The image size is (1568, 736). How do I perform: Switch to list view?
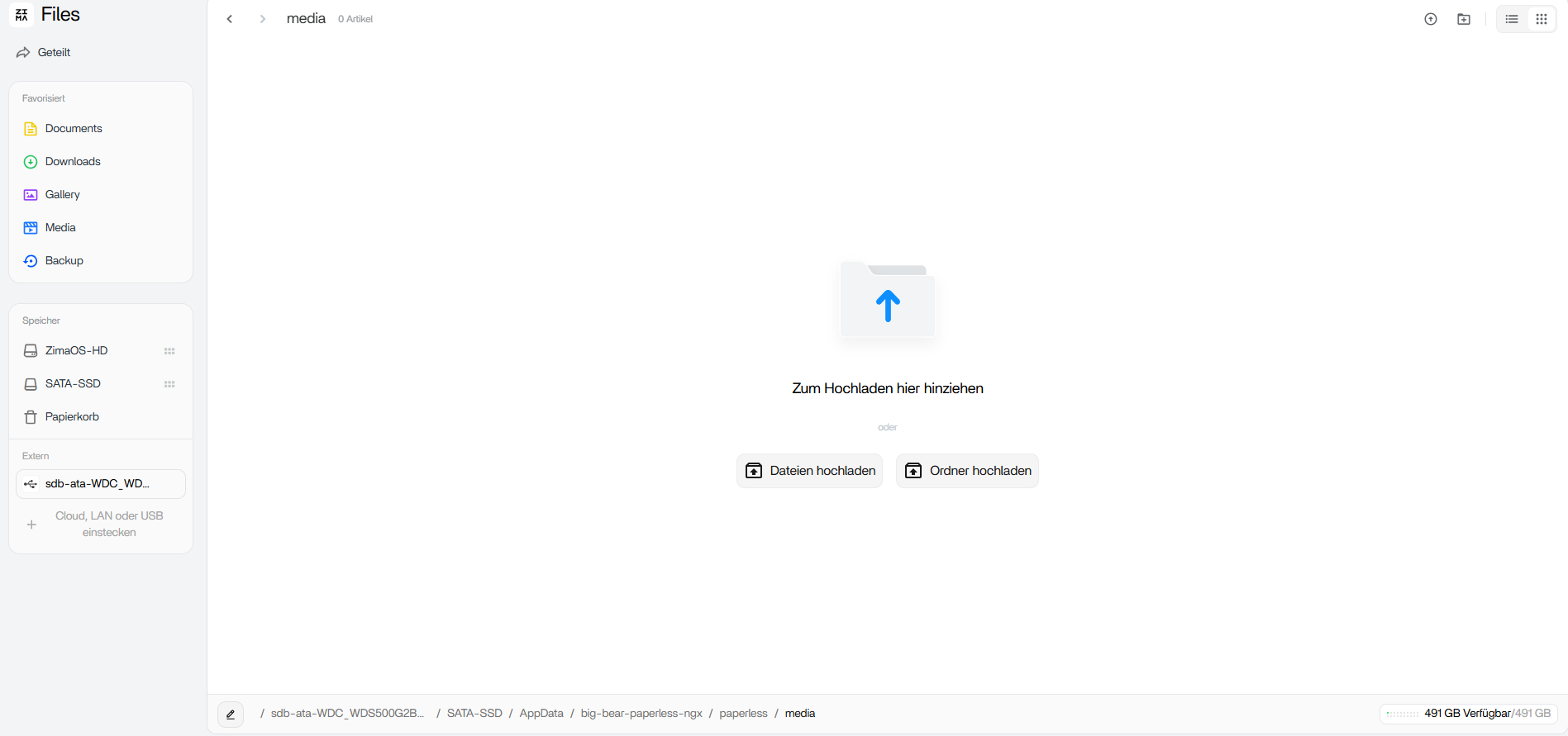(x=1512, y=19)
